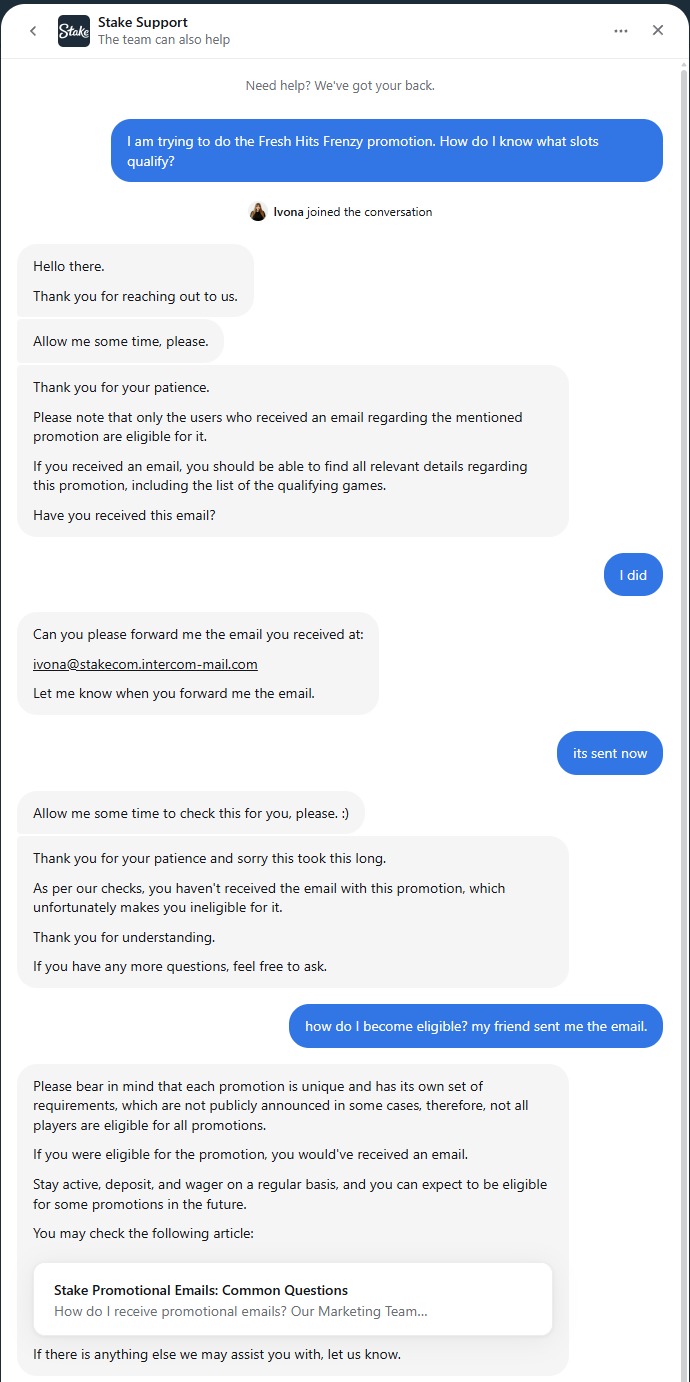
Task: Select the "its sent now" message bubble
Action: [610, 753]
